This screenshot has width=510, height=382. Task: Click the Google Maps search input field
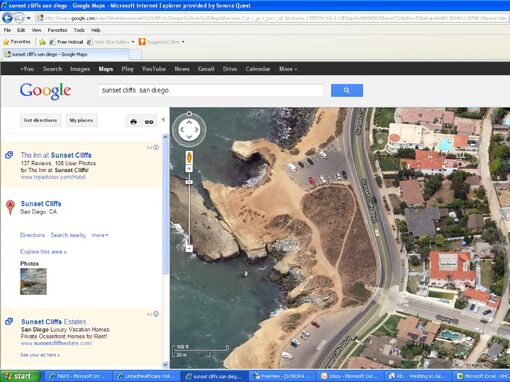(211, 90)
